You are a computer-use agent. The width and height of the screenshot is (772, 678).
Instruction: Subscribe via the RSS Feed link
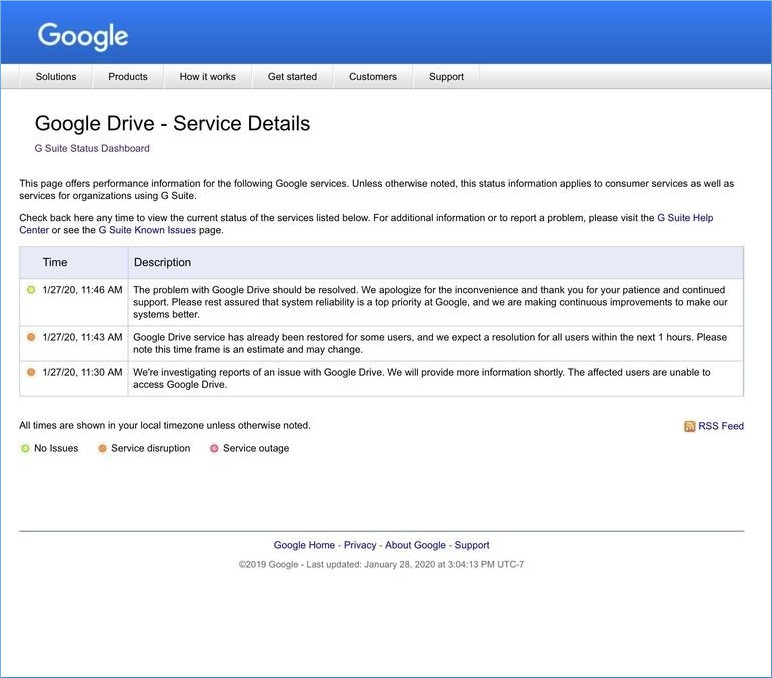tap(721, 426)
